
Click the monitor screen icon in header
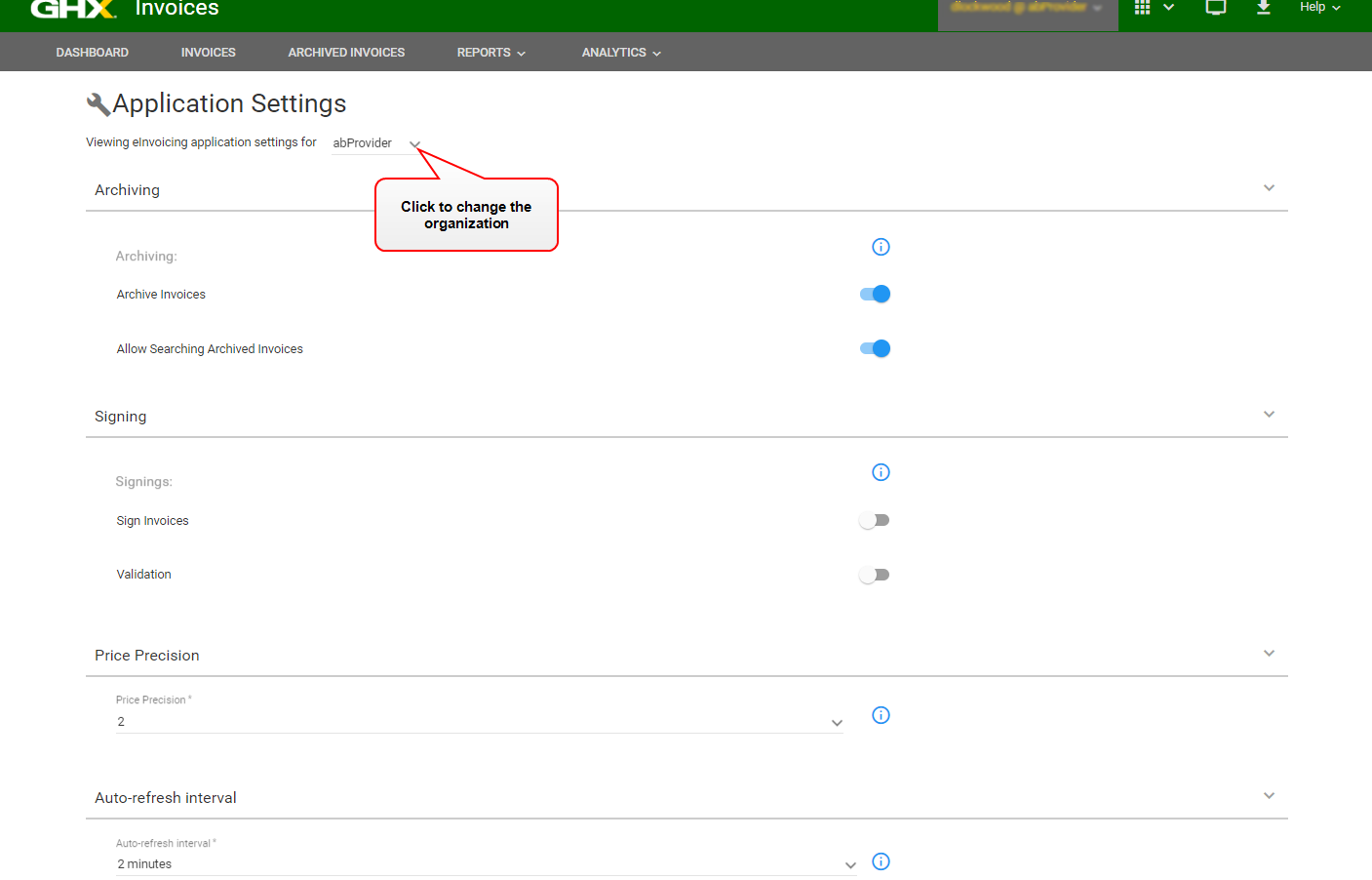pos(1215,8)
